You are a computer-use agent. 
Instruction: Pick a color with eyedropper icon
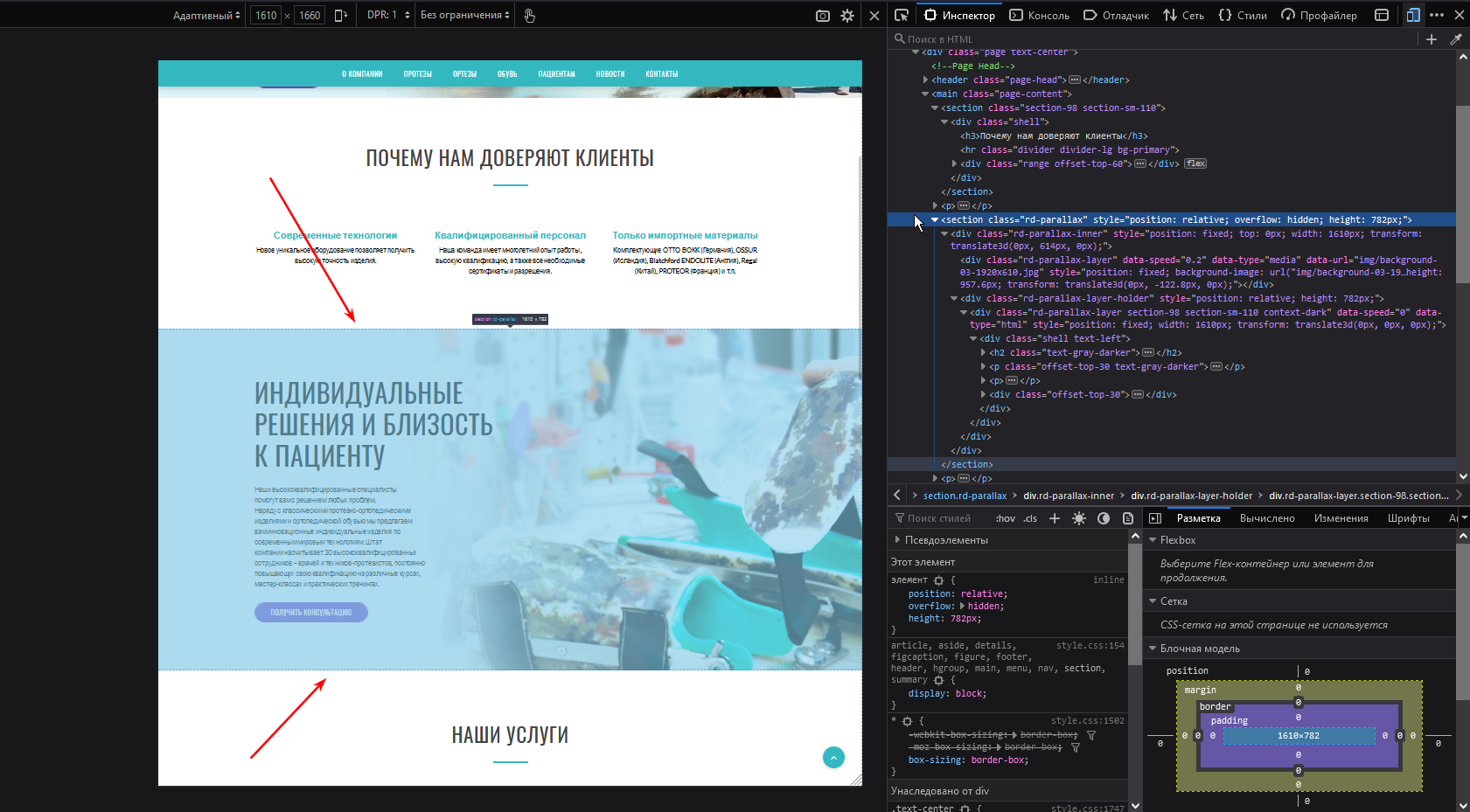(x=1456, y=39)
